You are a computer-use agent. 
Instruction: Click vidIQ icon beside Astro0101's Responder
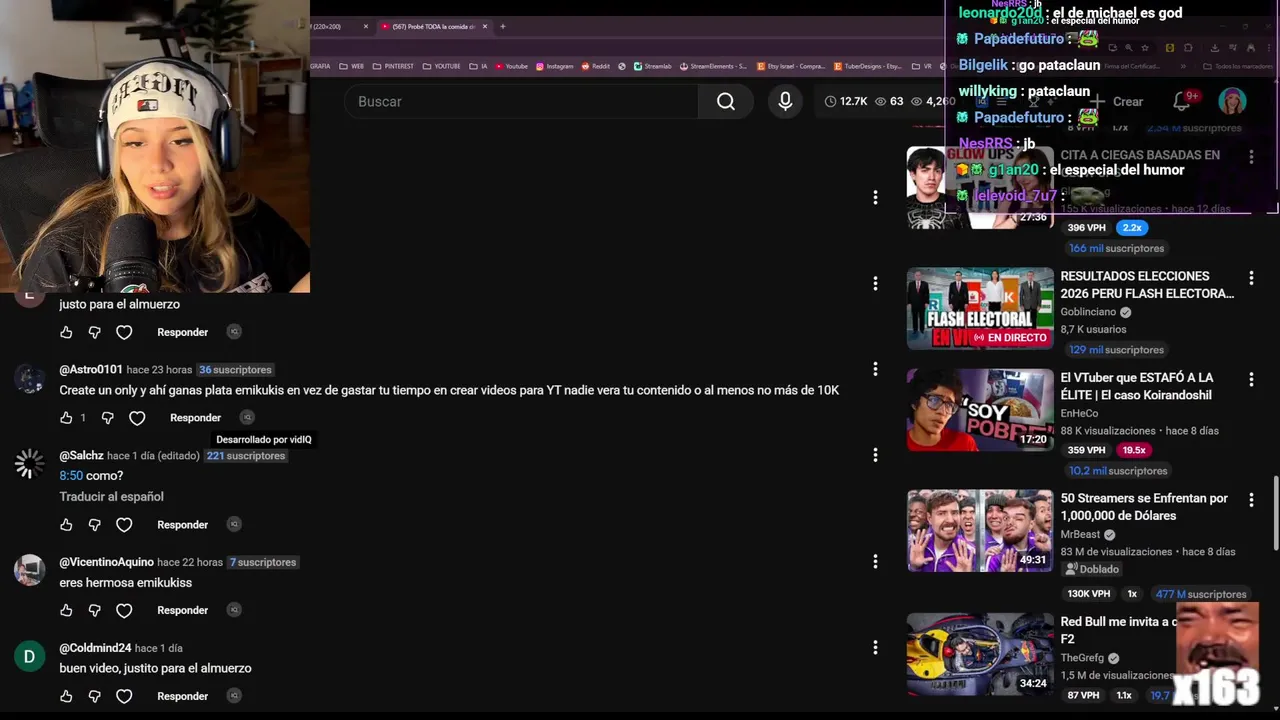tap(247, 417)
